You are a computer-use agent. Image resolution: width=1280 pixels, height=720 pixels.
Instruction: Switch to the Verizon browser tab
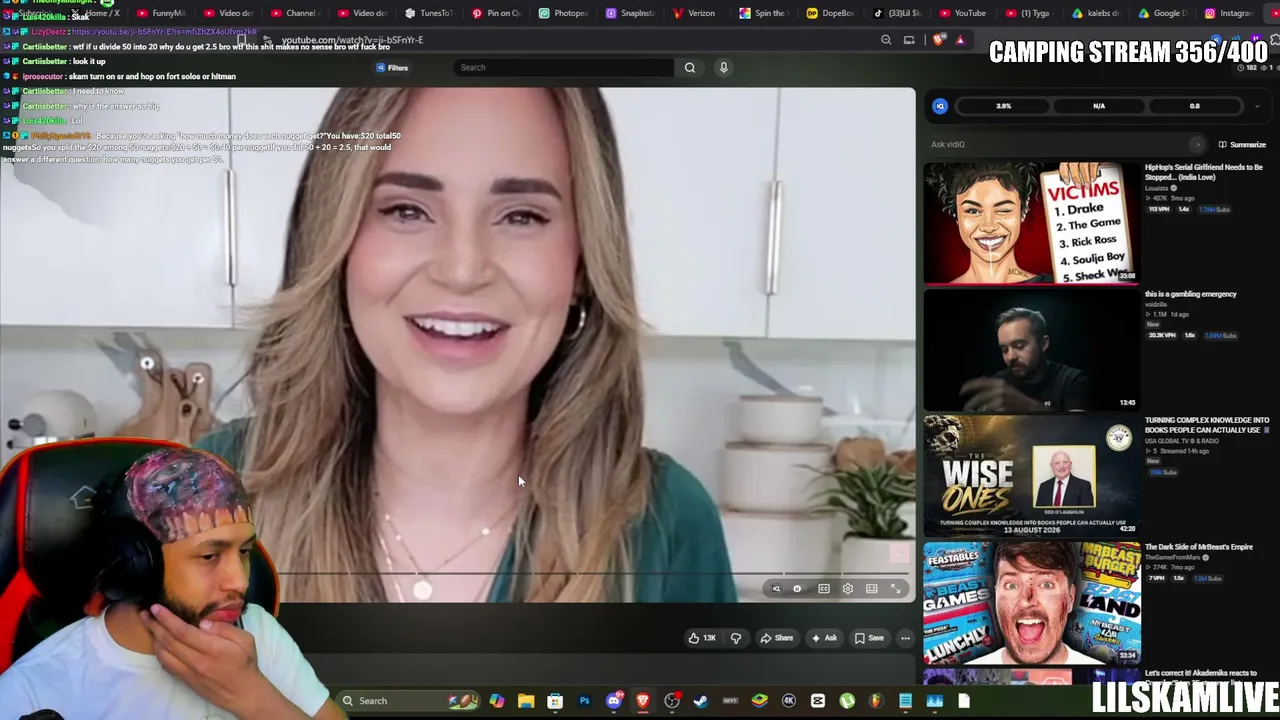tap(695, 13)
